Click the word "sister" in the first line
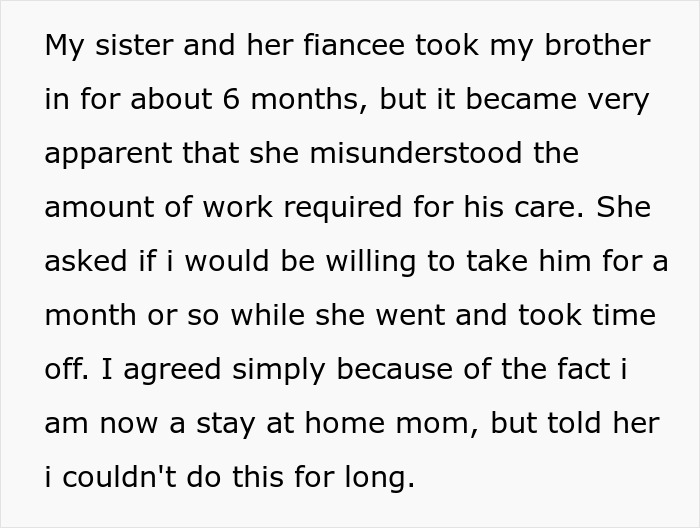Image resolution: width=700 pixels, height=528 pixels. pos(134,46)
